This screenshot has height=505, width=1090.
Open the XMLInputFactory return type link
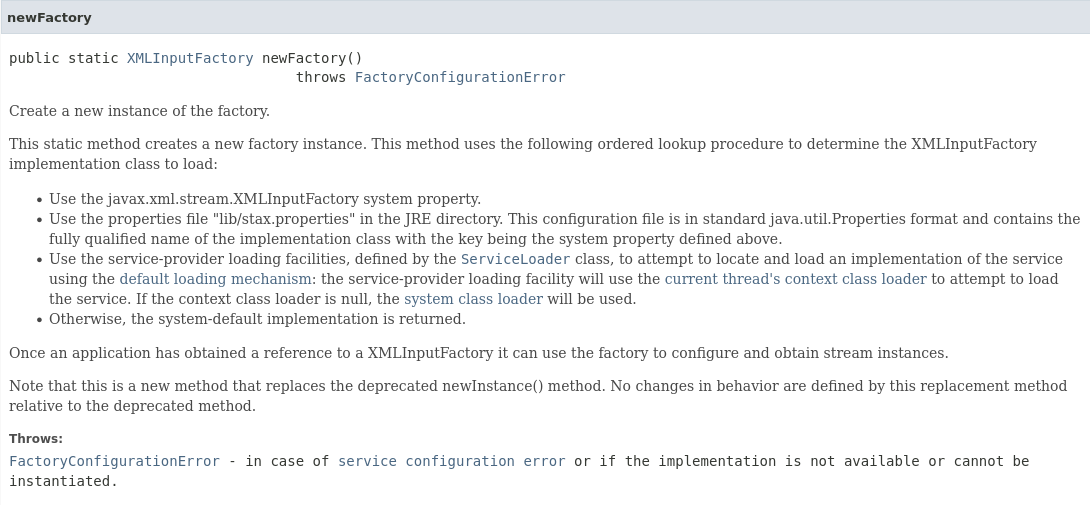[190, 58]
